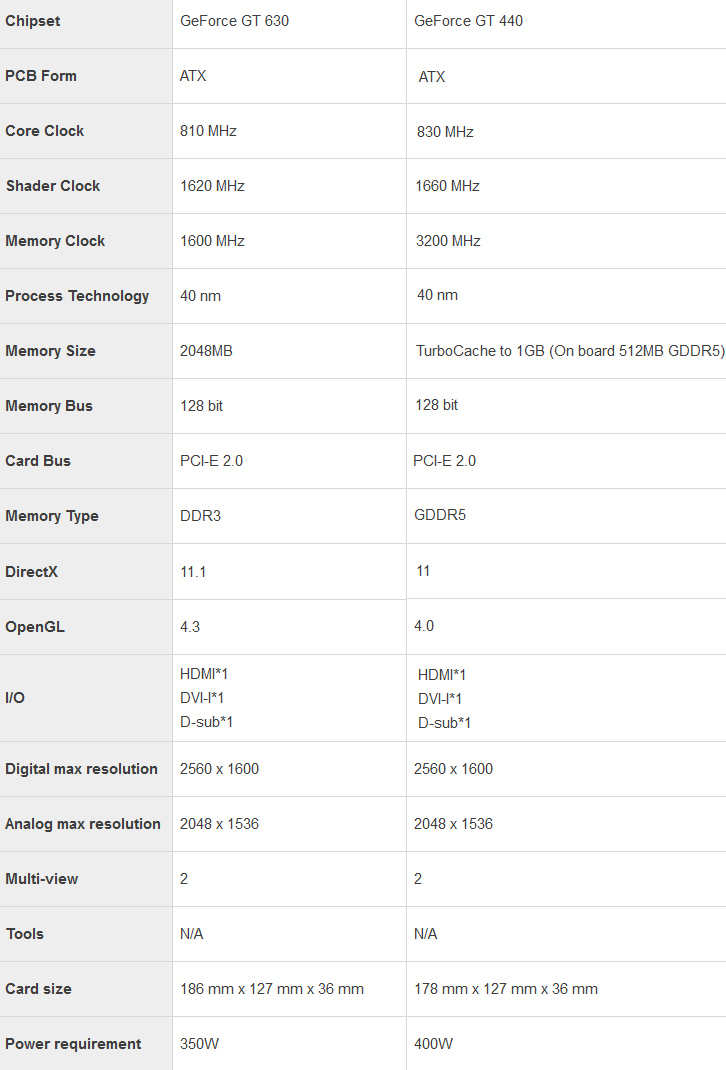The width and height of the screenshot is (726, 1070).
Task: Click the 3200 MHz memory clock value
Action: 448,241
